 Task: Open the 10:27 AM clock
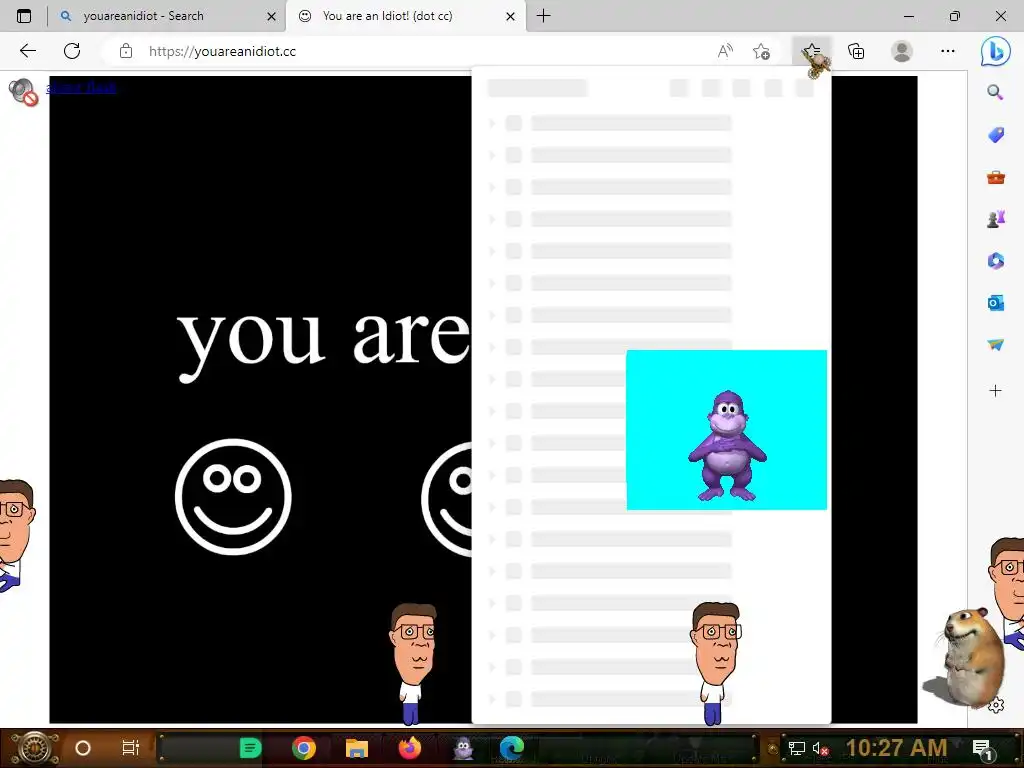pyautogui.click(x=896, y=748)
